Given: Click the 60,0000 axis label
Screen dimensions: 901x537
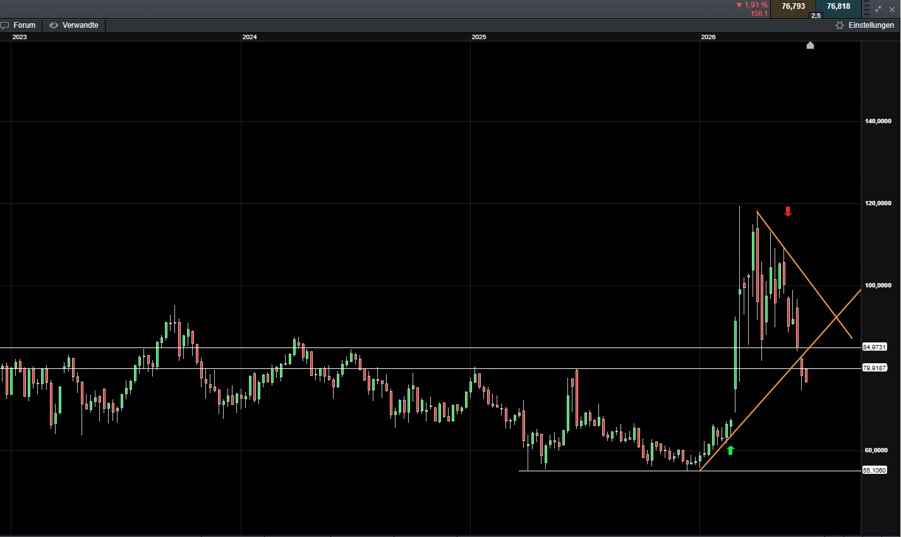Looking at the screenshot, I should [x=877, y=450].
